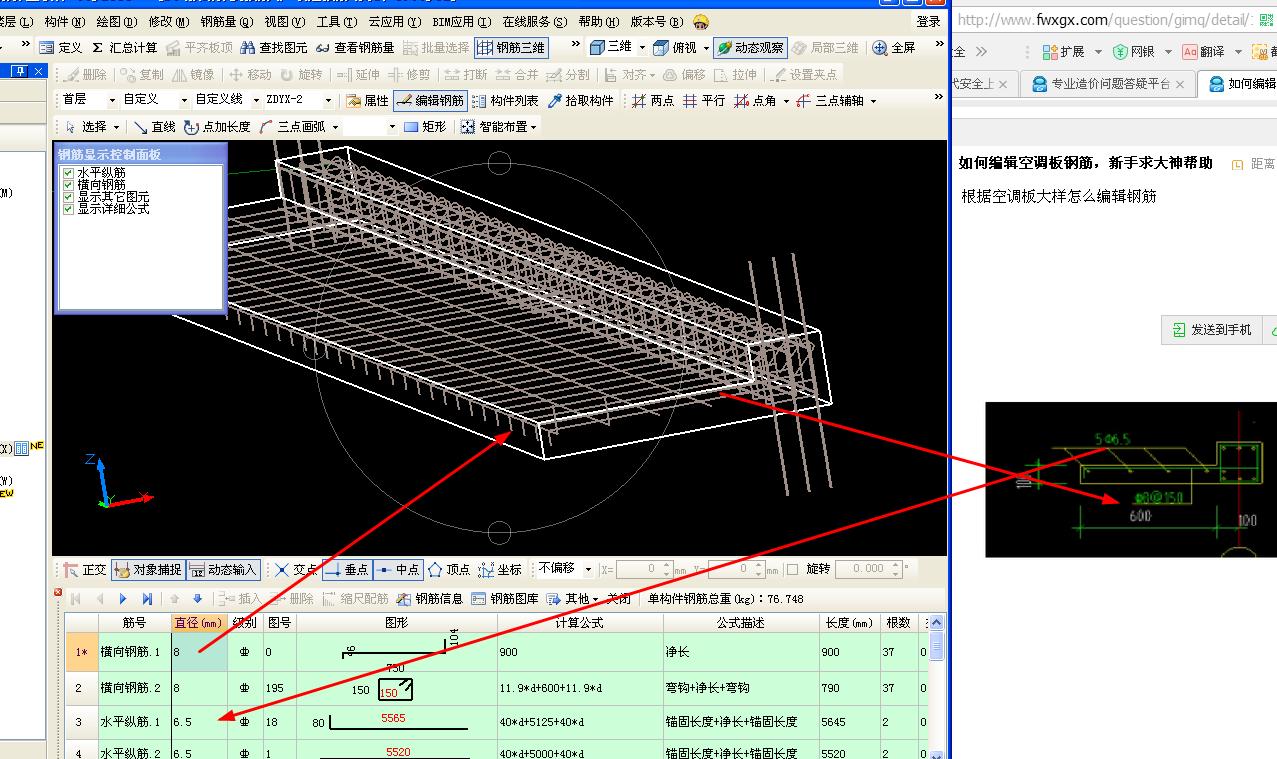Open the 视图 menu
This screenshot has height=759, width=1277.
284,21
